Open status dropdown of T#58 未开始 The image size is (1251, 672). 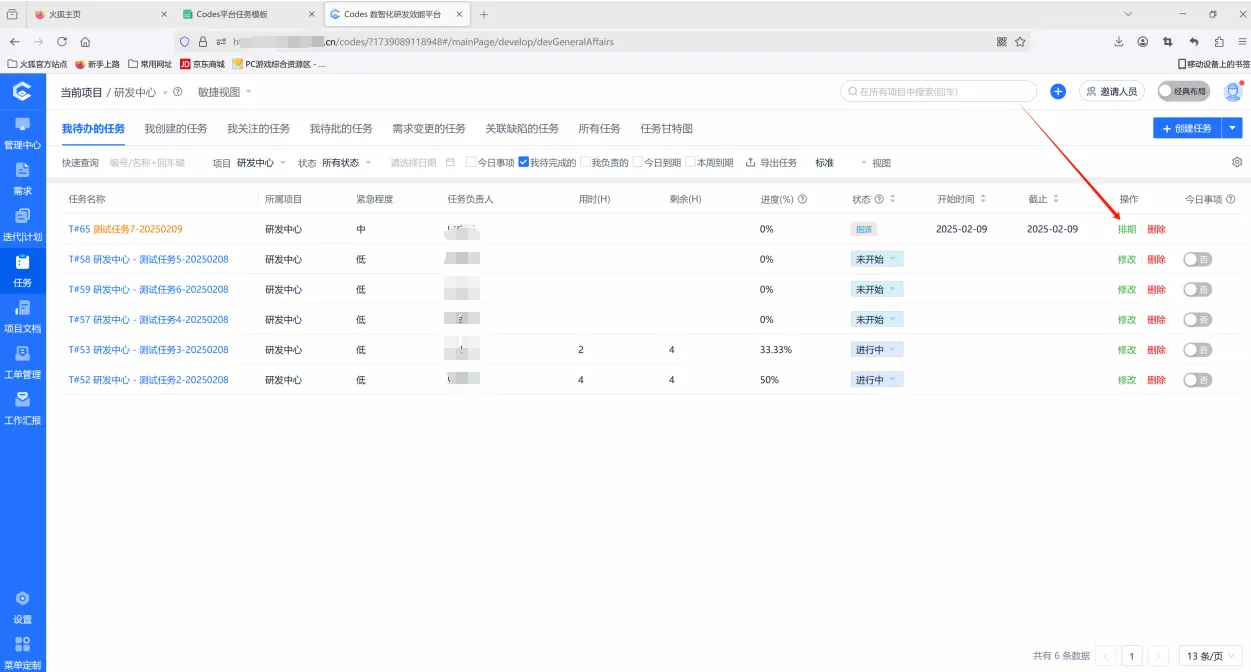(x=877, y=259)
